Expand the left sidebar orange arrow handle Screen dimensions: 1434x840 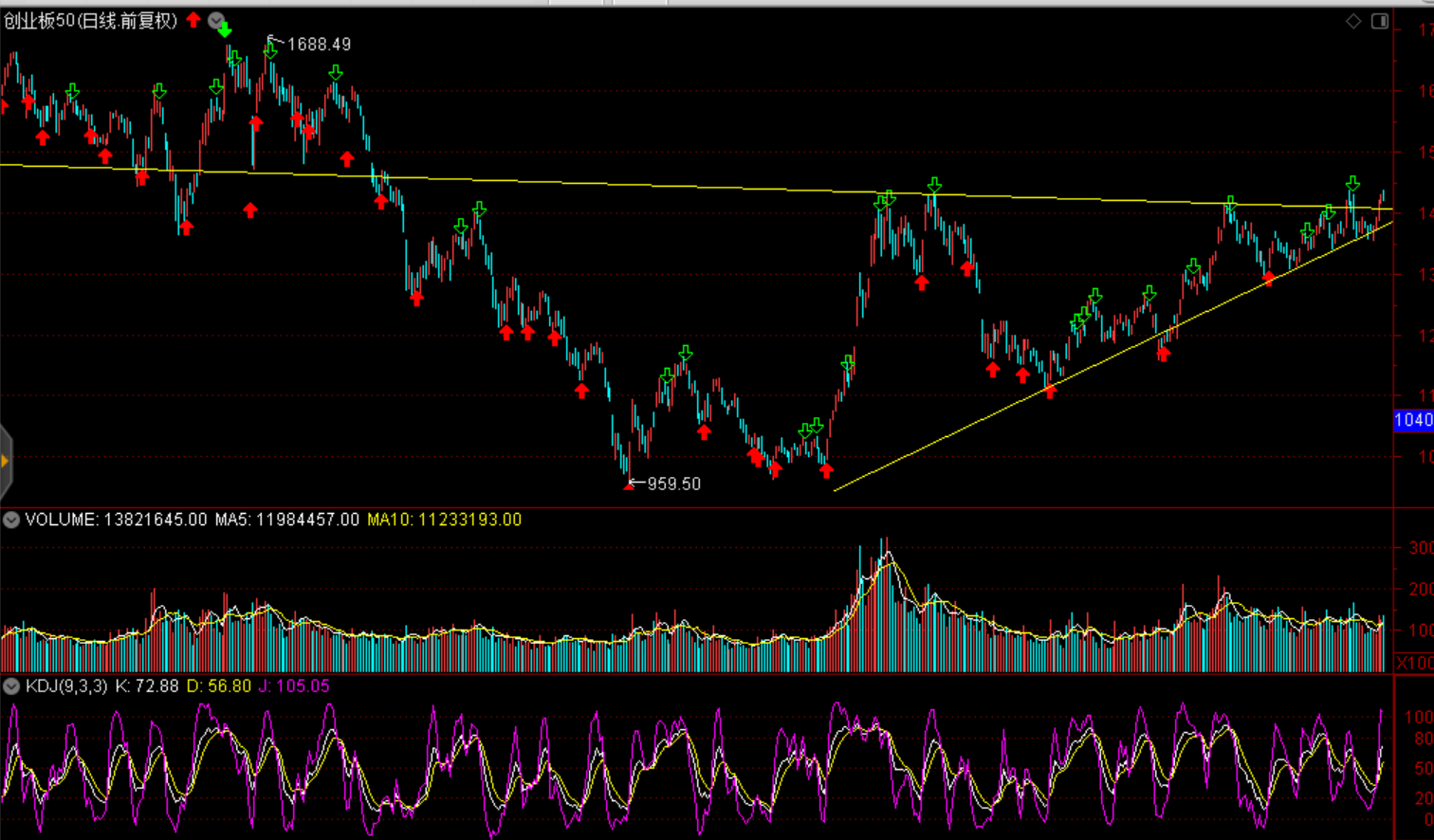tap(5, 462)
